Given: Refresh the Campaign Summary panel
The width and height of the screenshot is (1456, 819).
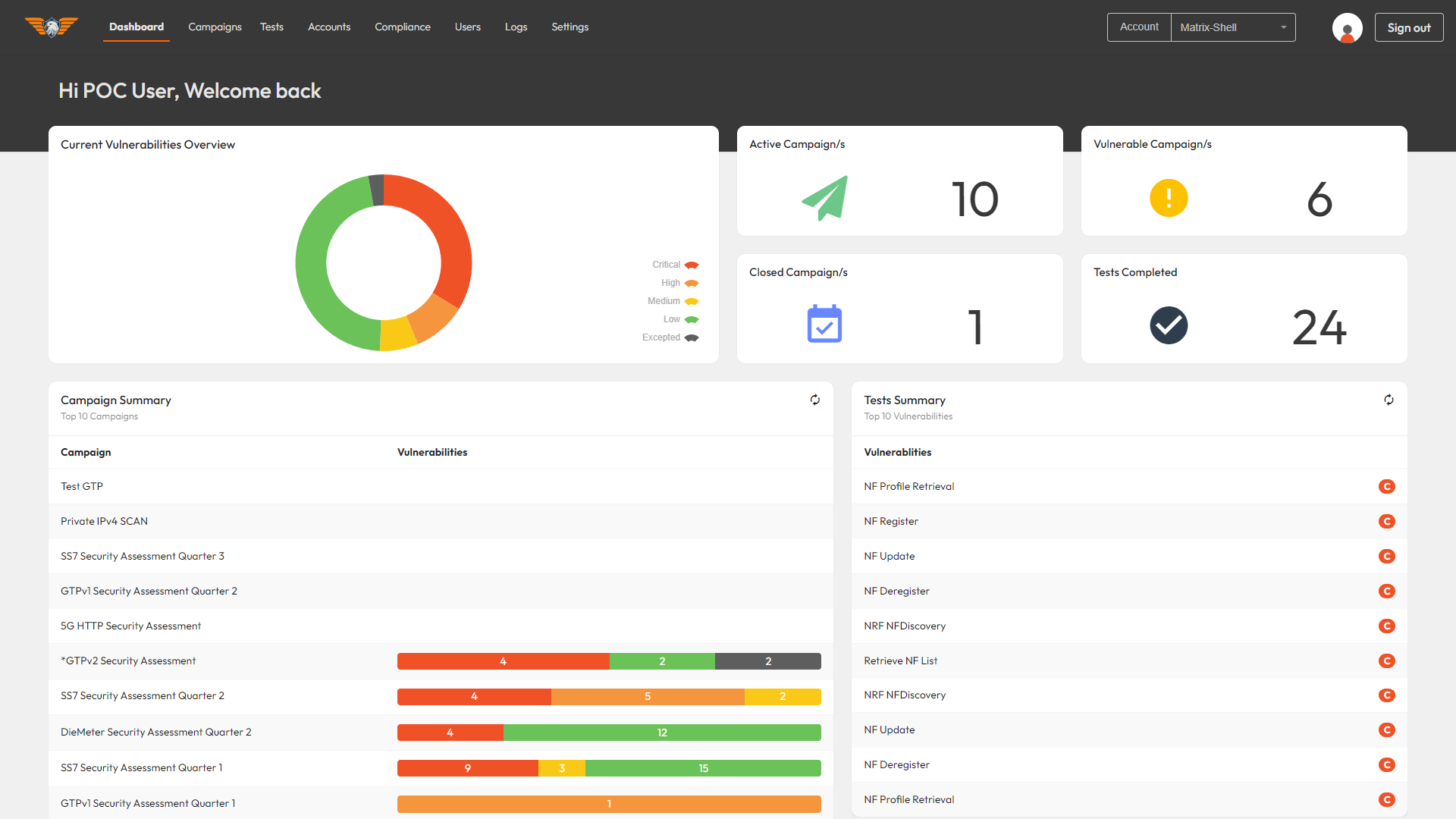Looking at the screenshot, I should click(814, 400).
